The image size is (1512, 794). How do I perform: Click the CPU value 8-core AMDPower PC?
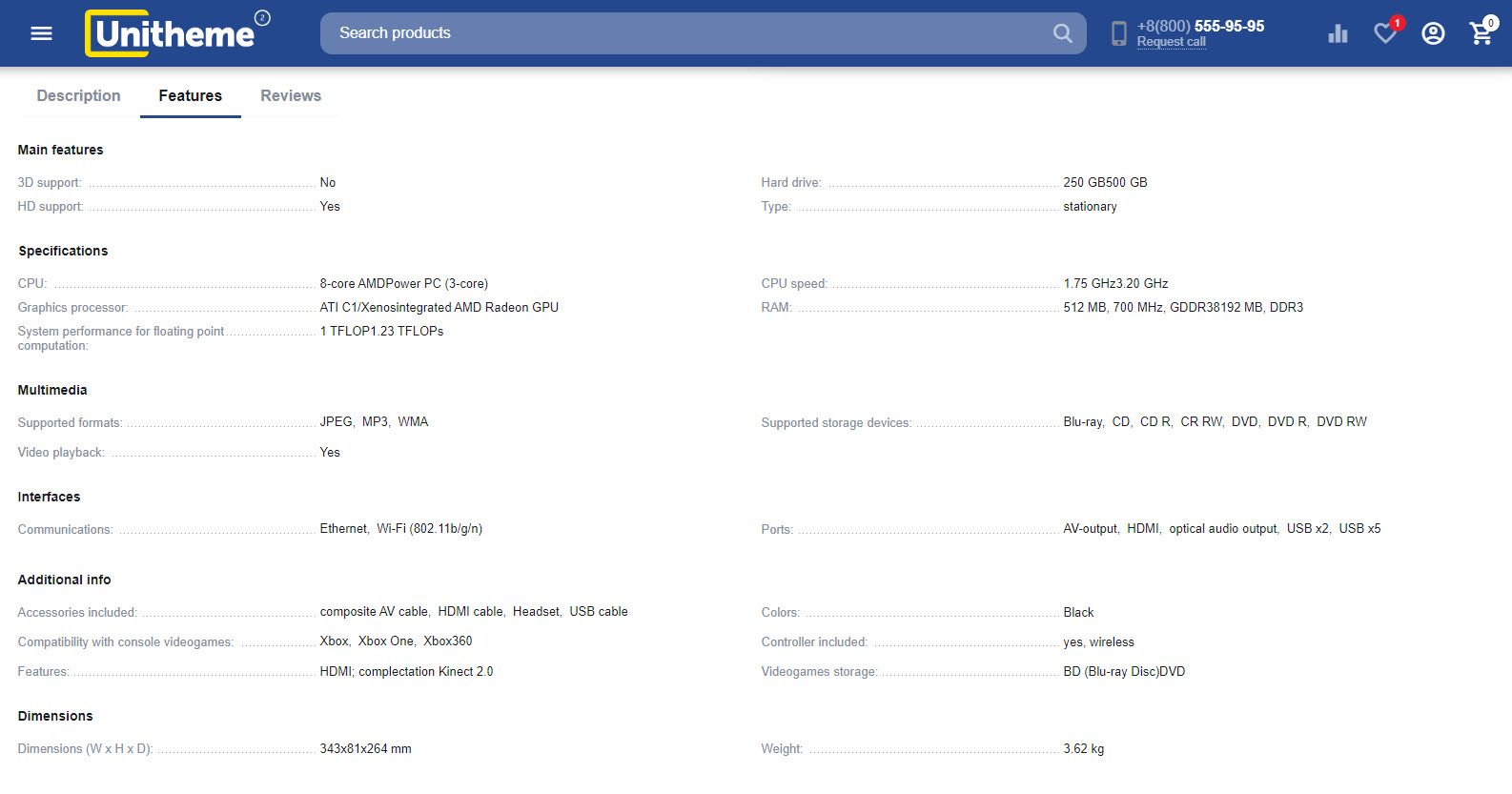403,283
